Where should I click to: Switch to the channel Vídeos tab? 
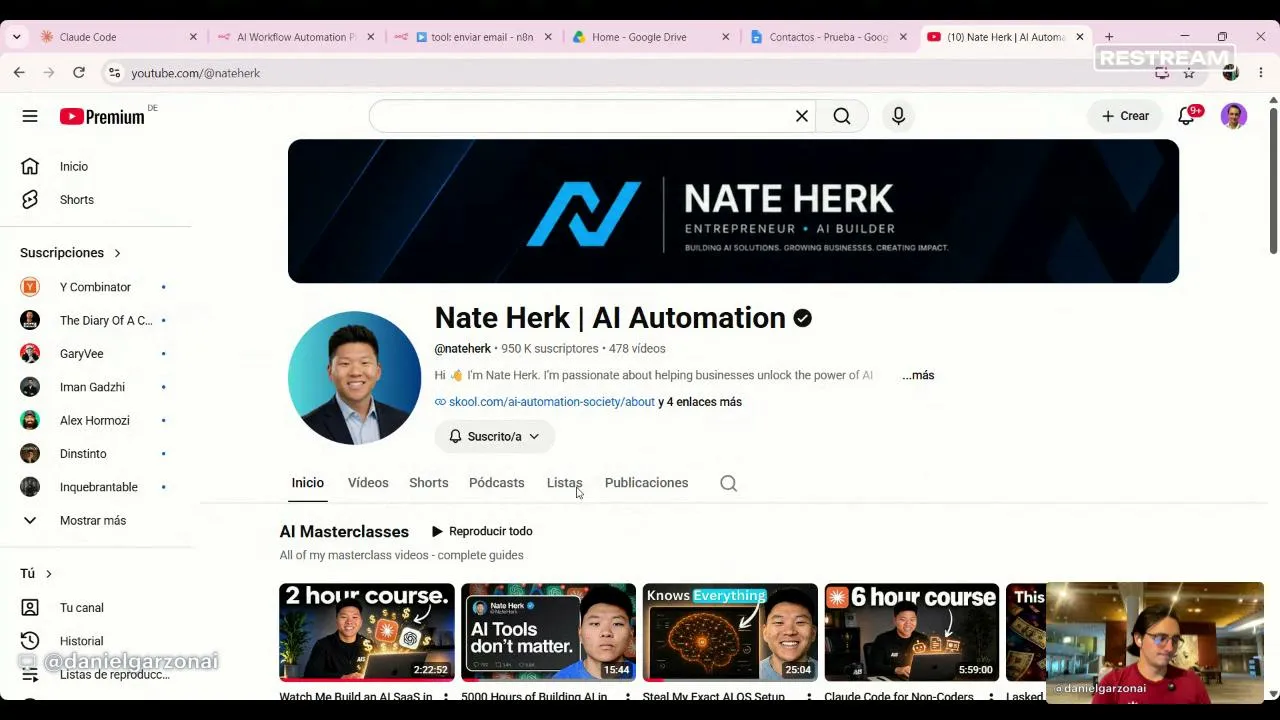tap(368, 483)
